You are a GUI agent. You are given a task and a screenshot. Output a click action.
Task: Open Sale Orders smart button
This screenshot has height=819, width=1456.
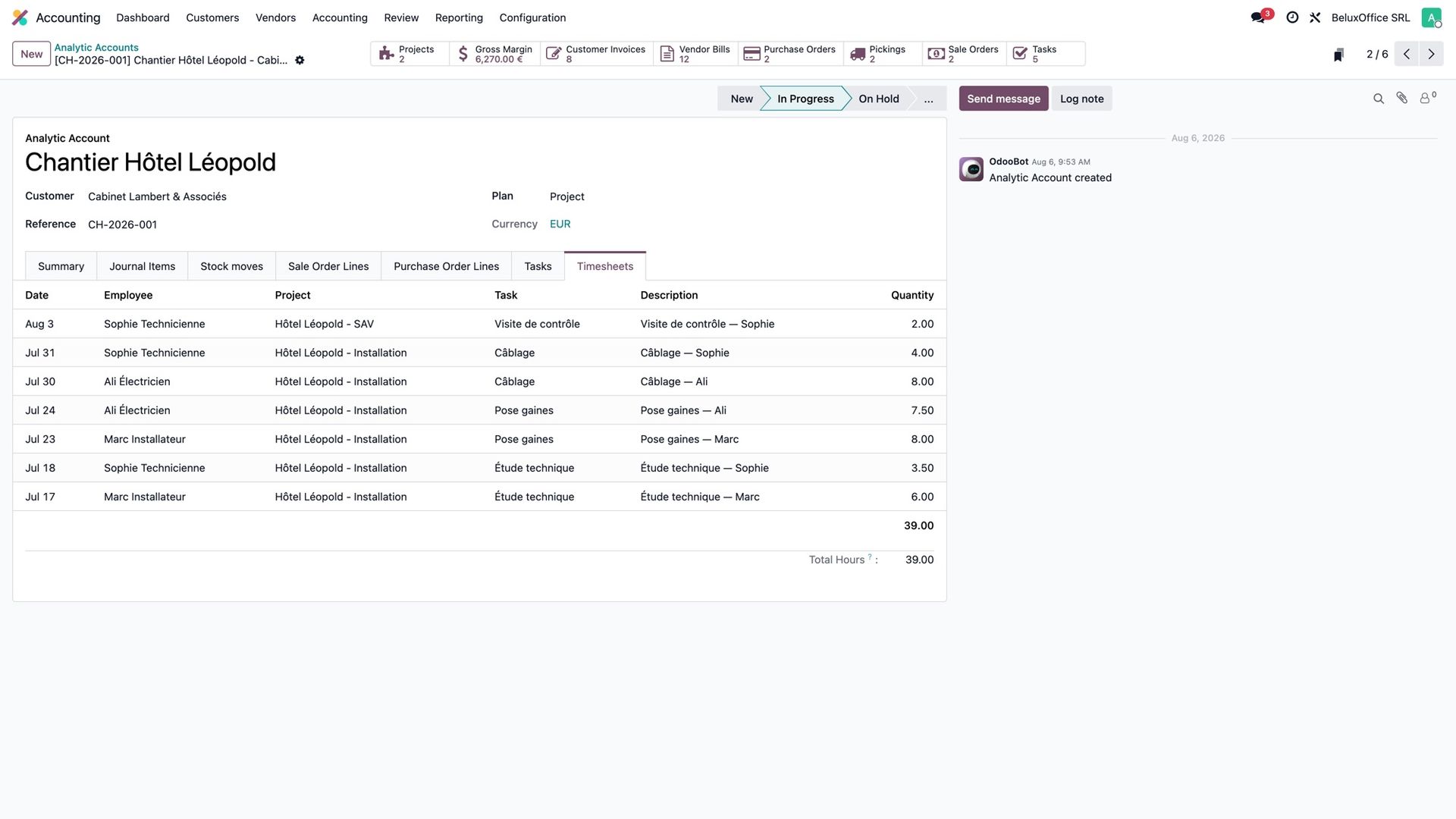tap(965, 54)
